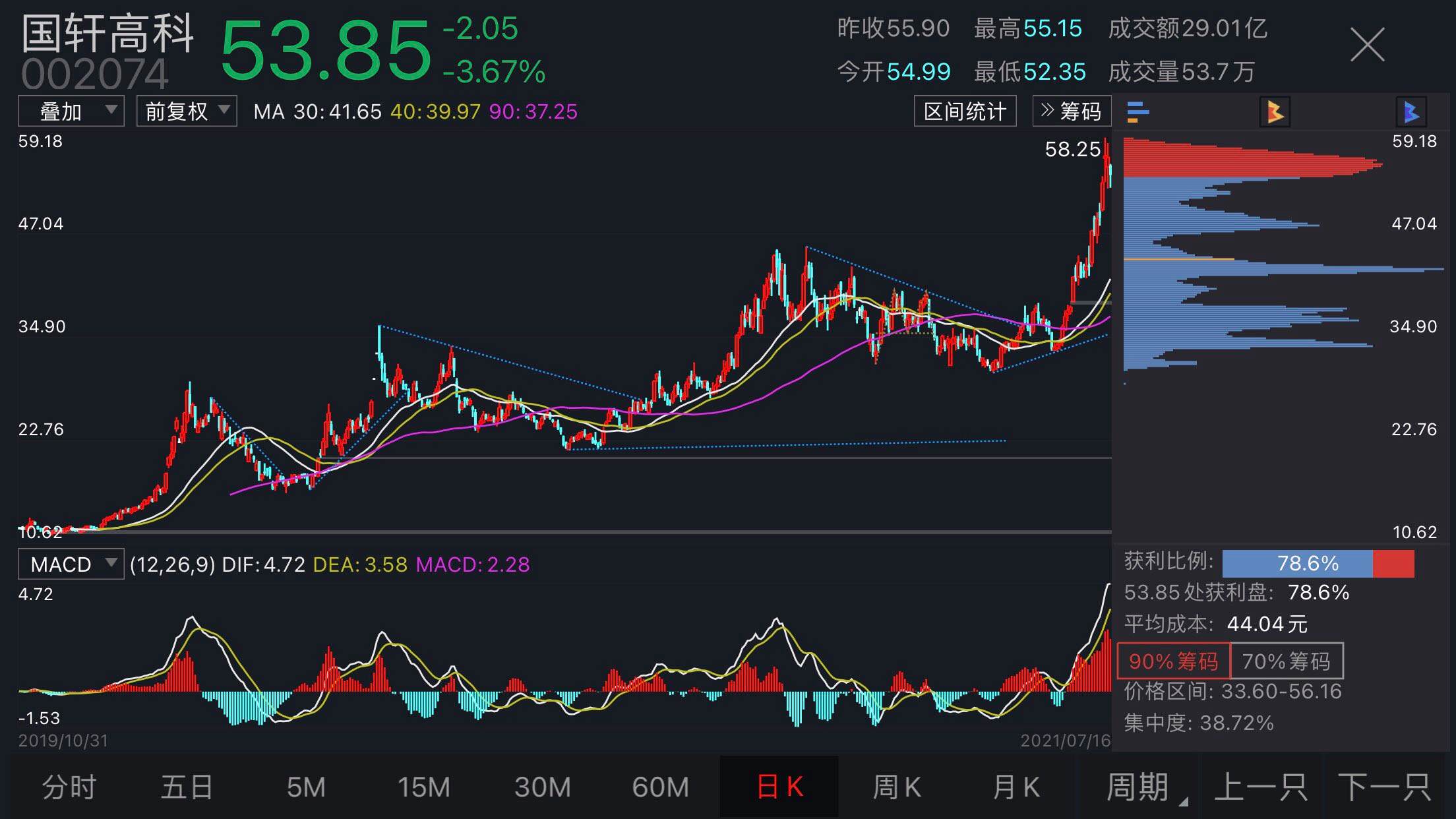1456x819 pixels.
Task: Click the 58.25 high price marker
Action: (1073, 149)
